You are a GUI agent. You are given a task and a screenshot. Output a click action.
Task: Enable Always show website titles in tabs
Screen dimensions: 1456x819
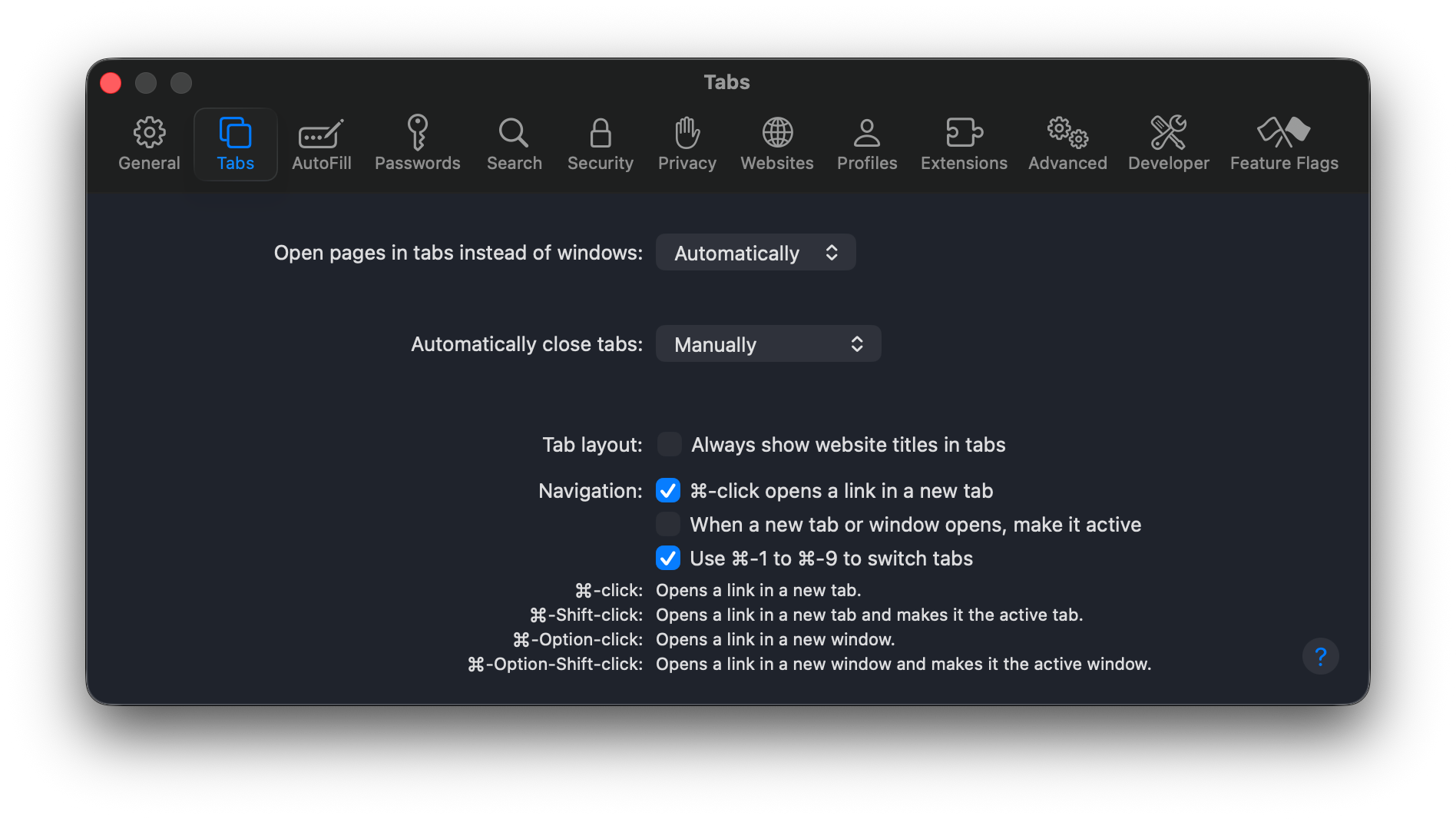pyautogui.click(x=668, y=444)
